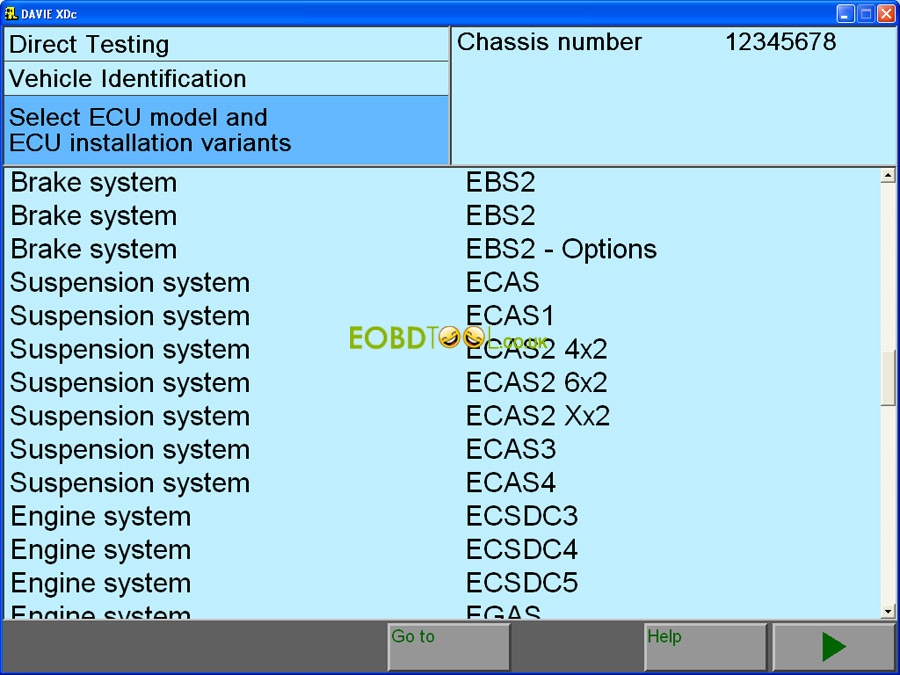Select the Suspension system ECAS2 4x2 row

[x=442, y=349]
